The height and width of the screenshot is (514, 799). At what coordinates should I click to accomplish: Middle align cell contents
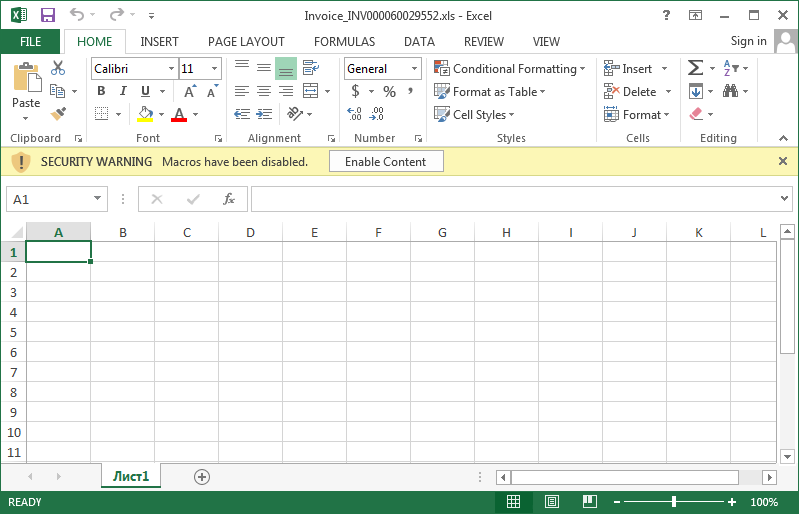263,68
